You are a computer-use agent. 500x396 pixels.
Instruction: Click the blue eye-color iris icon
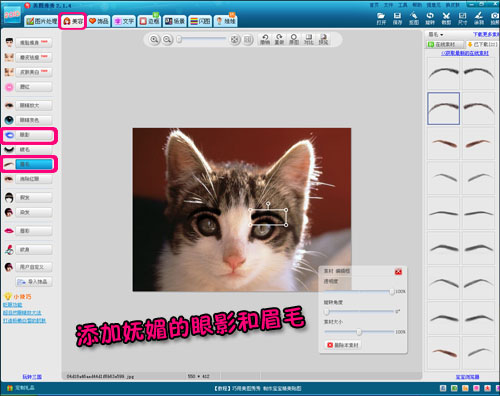pyautogui.click(x=9, y=120)
